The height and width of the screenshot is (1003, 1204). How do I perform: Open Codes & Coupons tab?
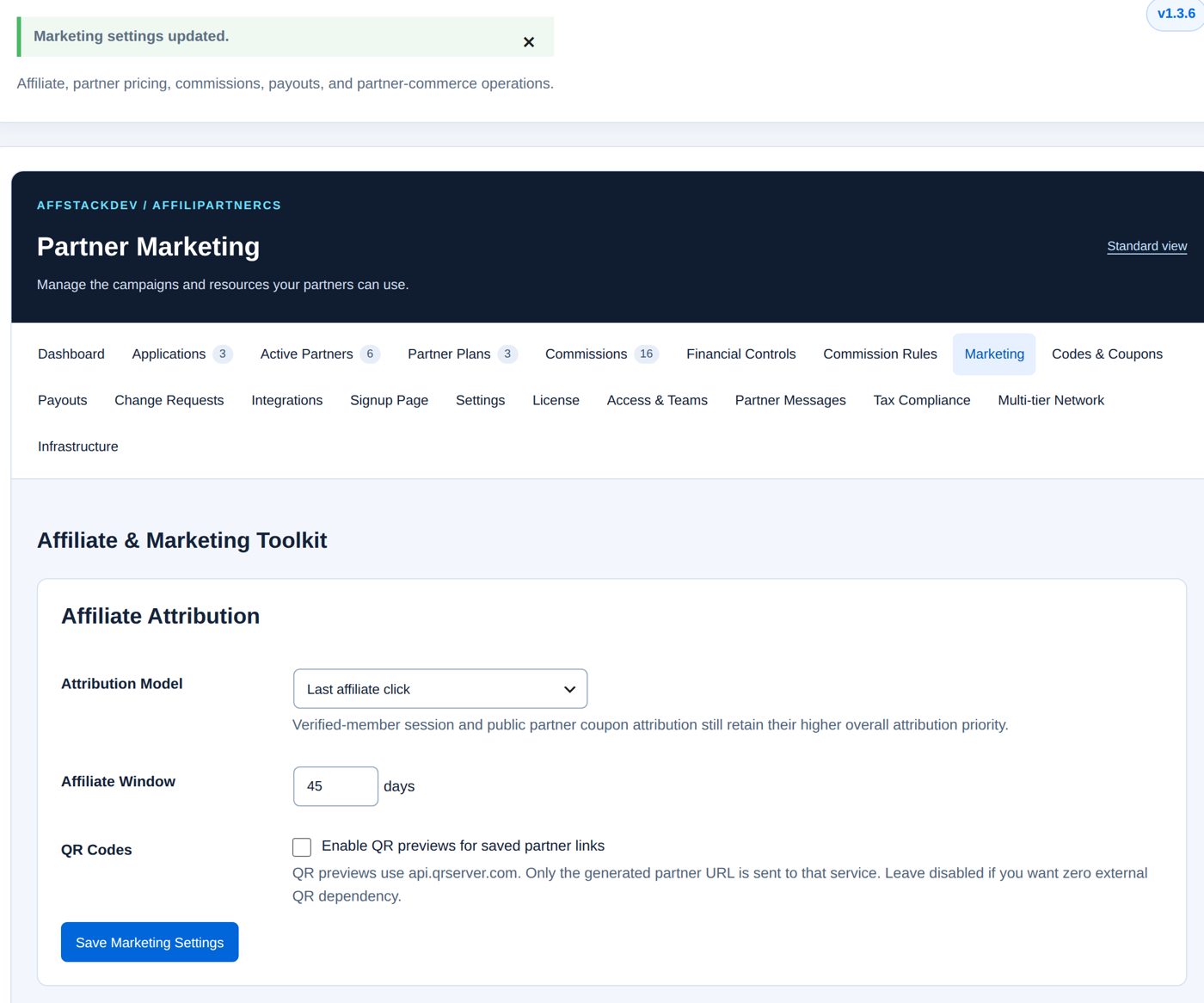pos(1107,354)
